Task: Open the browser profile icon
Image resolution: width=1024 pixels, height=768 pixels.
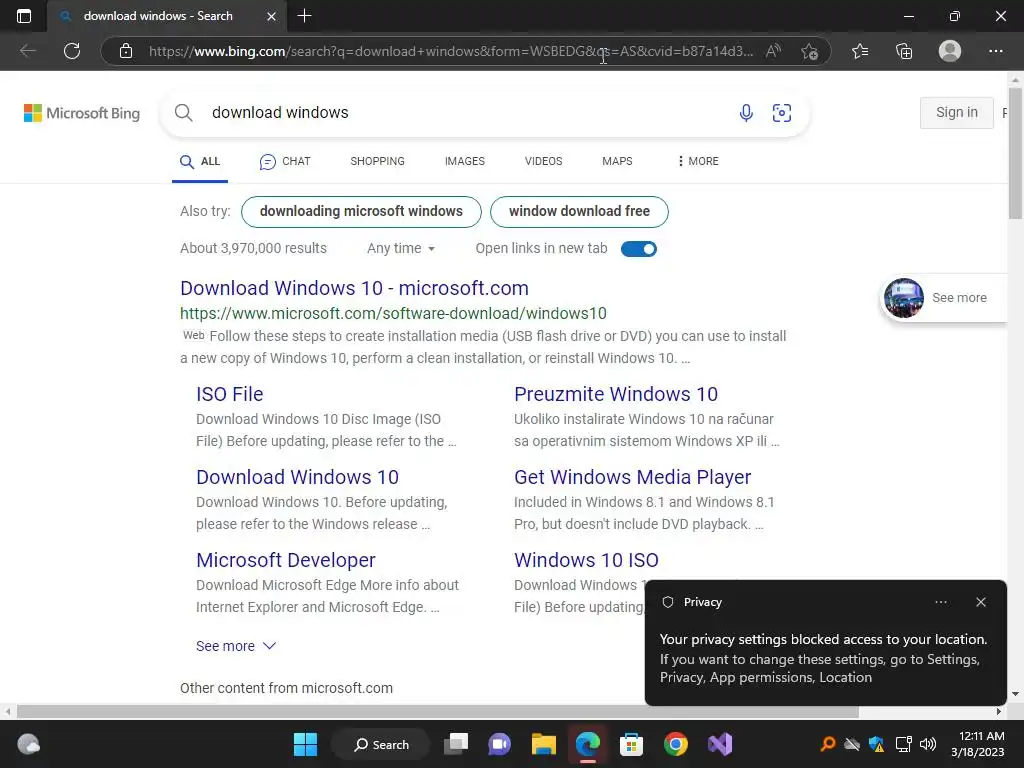Action: tap(950, 51)
